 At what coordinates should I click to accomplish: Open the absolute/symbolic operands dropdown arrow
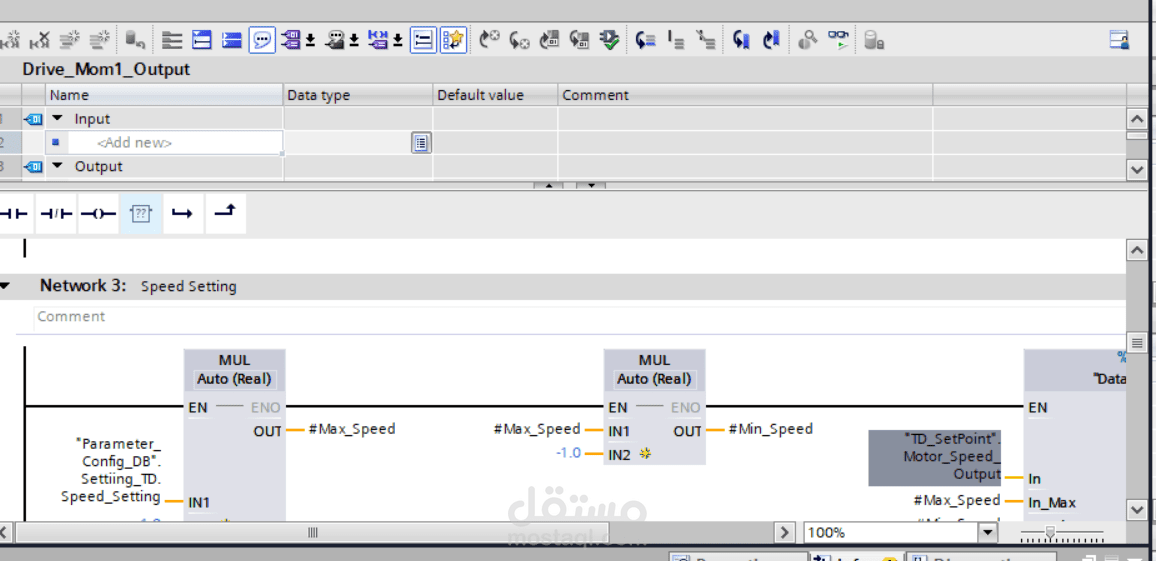pos(310,41)
